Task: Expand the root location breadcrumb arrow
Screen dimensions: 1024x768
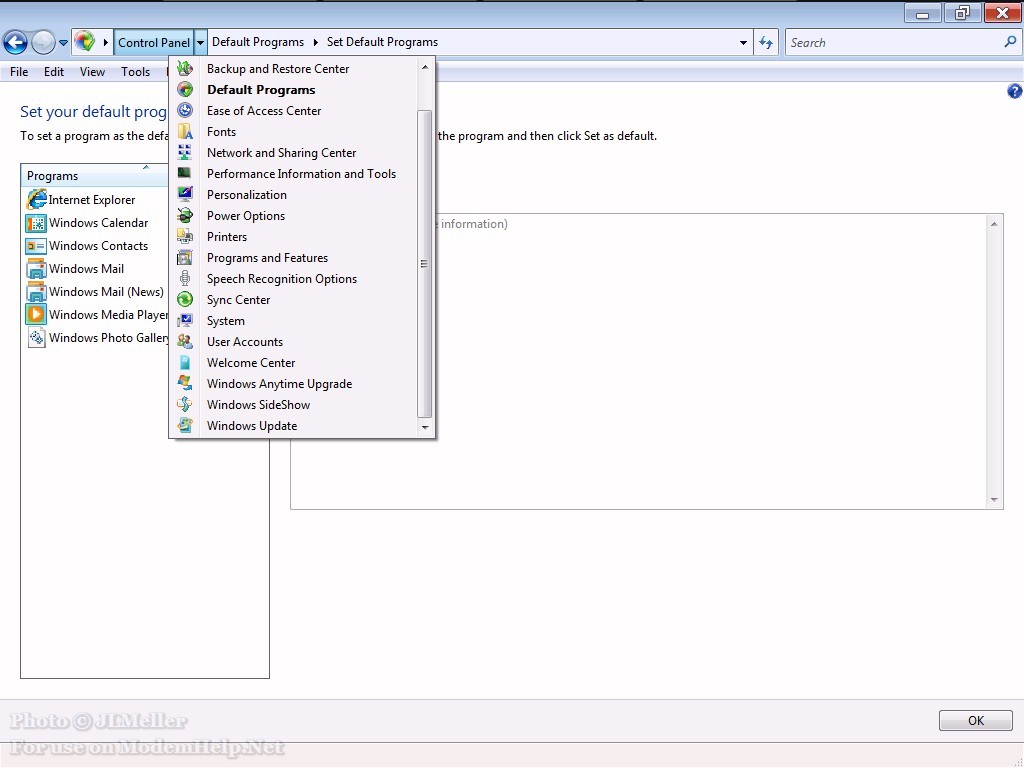Action: [106, 42]
